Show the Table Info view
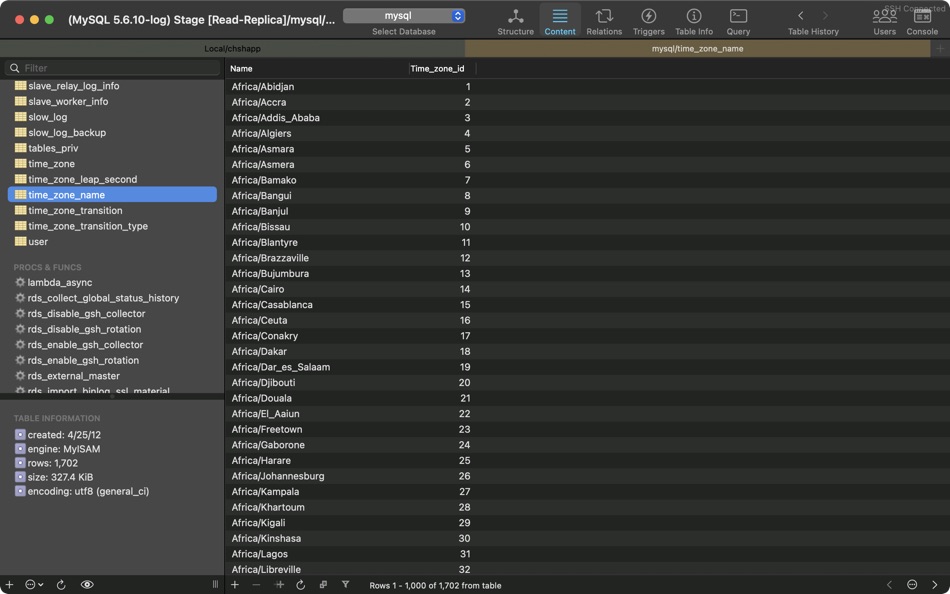The height and width of the screenshot is (594, 950). (694, 22)
